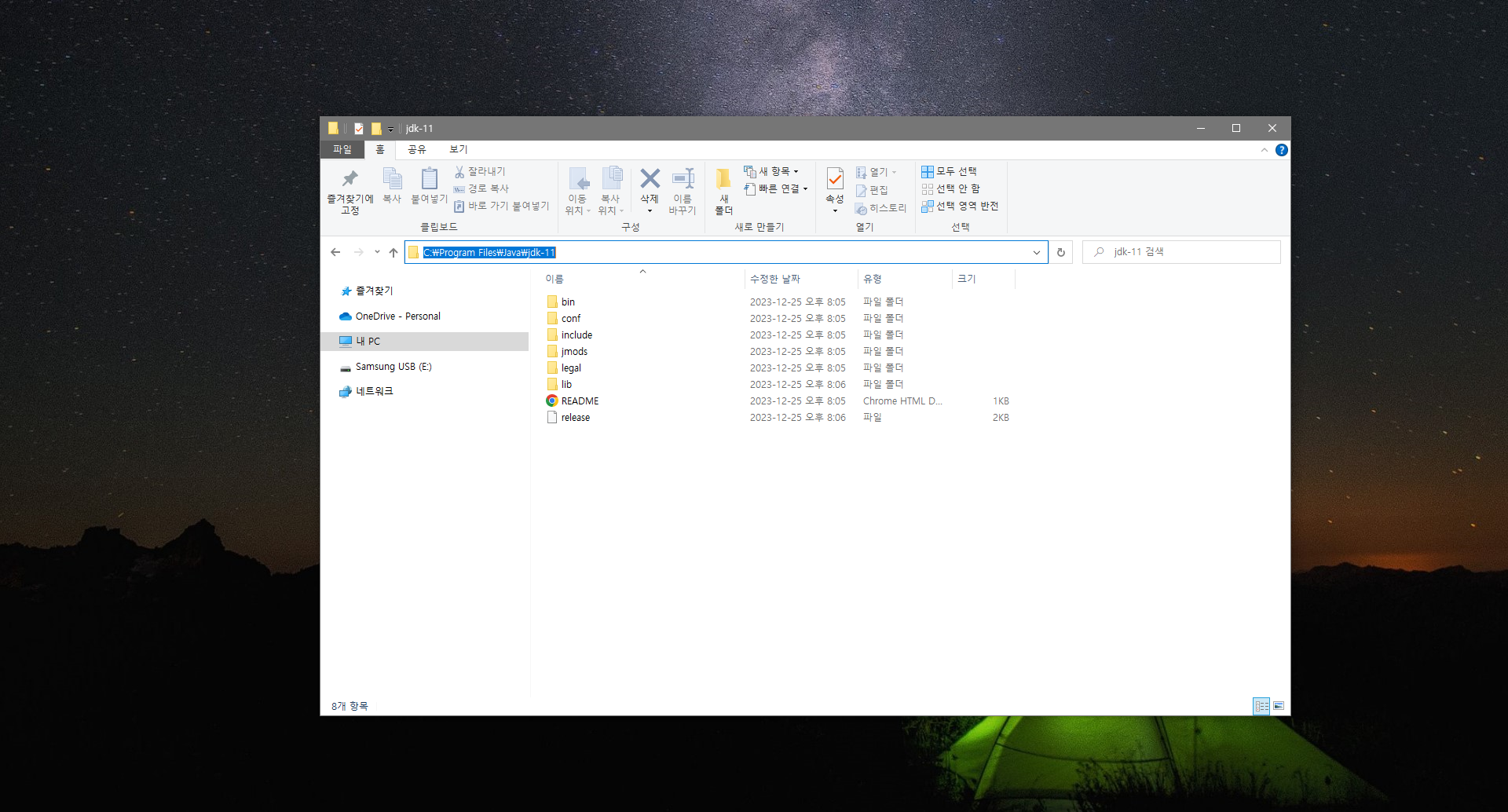Click Select none (선택 안 함)
The image size is (1508, 812).
950,188
